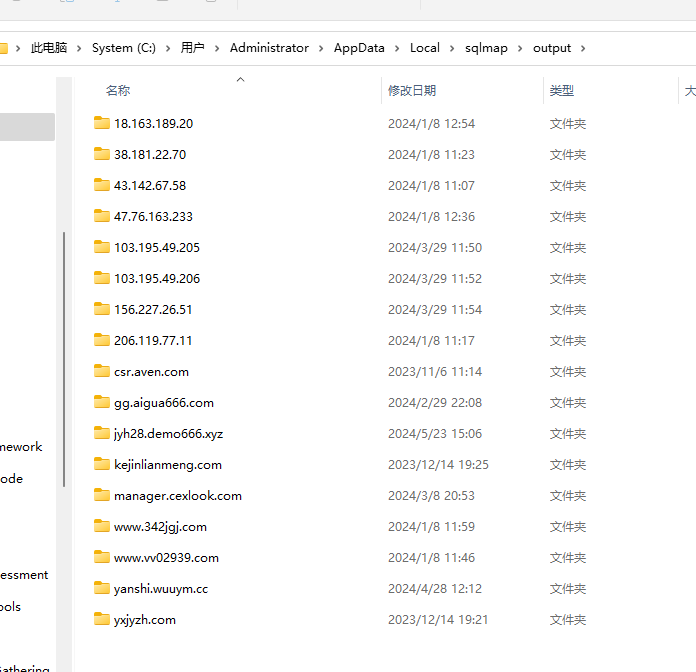This screenshot has height=672, width=696.
Task: Click the folder icon of 206.119.77.11
Action: click(x=102, y=340)
